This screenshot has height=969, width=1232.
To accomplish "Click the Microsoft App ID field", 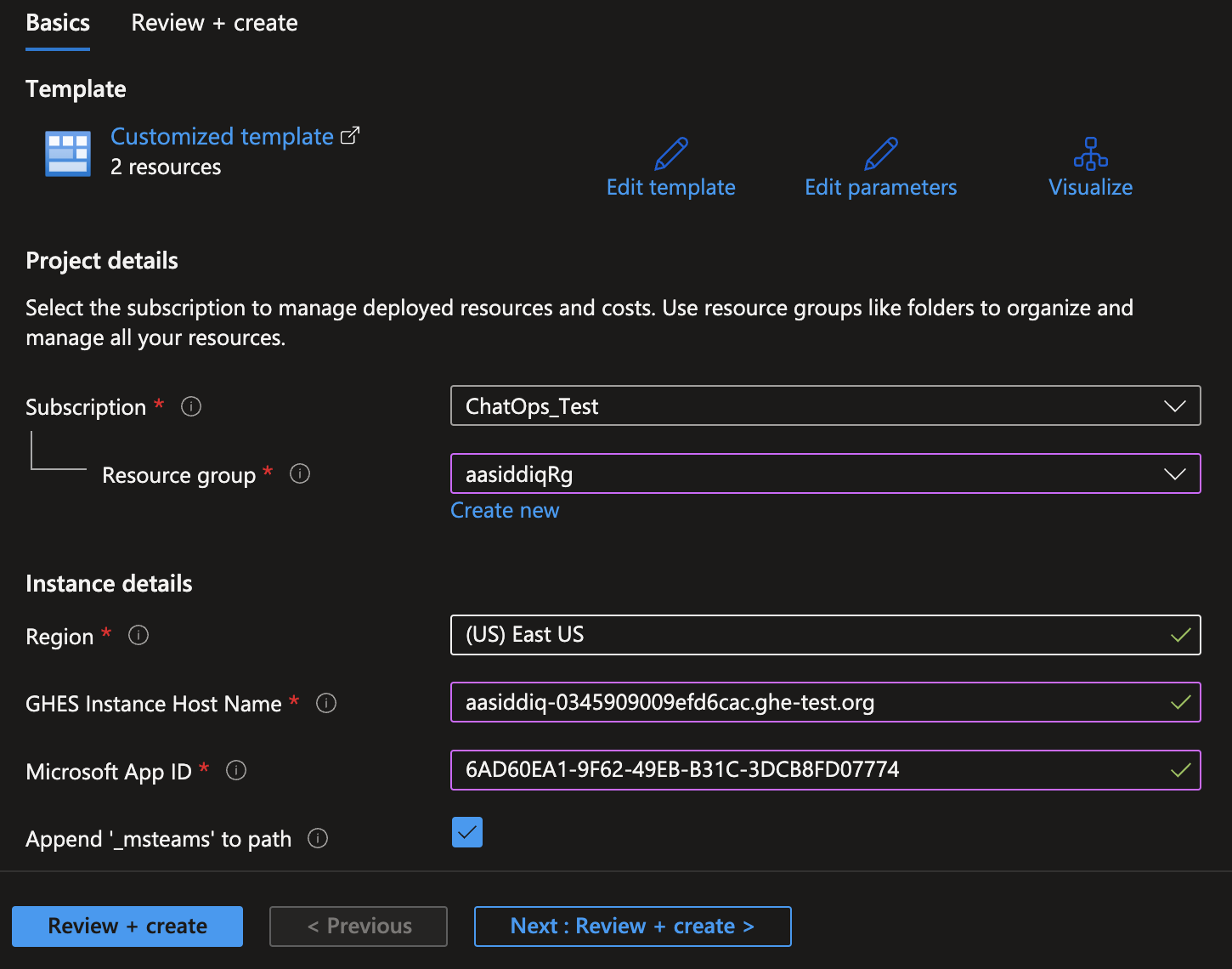I will coord(825,770).
